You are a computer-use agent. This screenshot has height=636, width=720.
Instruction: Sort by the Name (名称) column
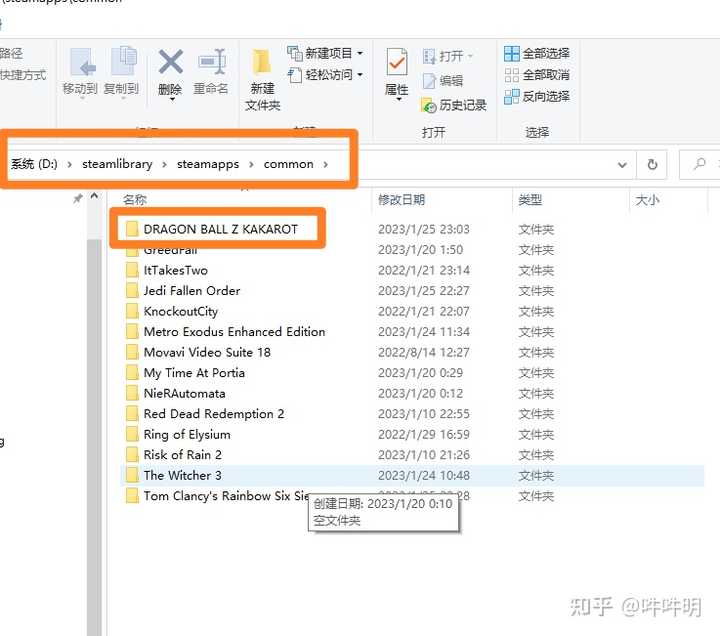pyautogui.click(x=135, y=200)
